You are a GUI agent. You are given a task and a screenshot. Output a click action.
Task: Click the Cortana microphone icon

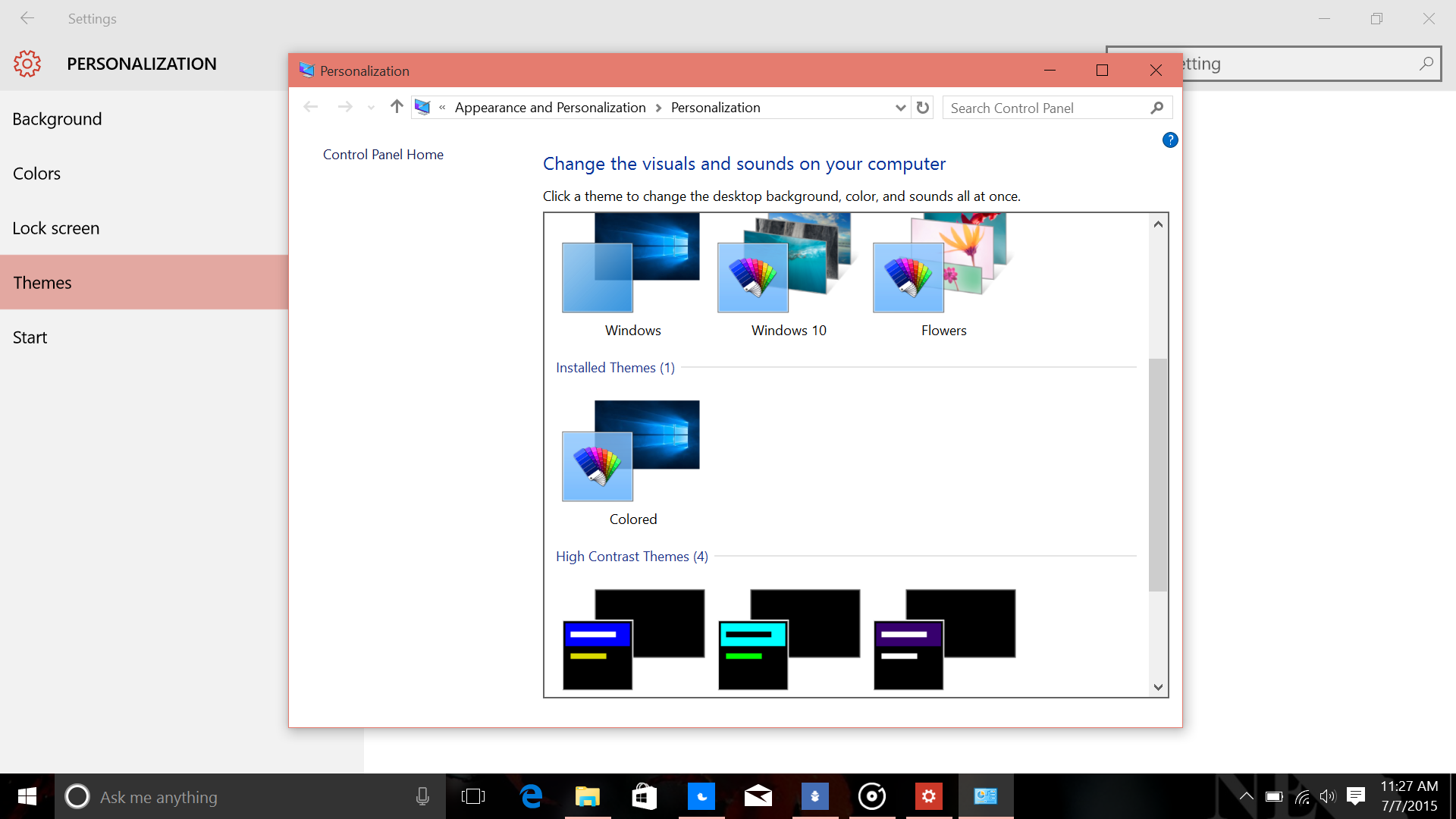pos(422,796)
